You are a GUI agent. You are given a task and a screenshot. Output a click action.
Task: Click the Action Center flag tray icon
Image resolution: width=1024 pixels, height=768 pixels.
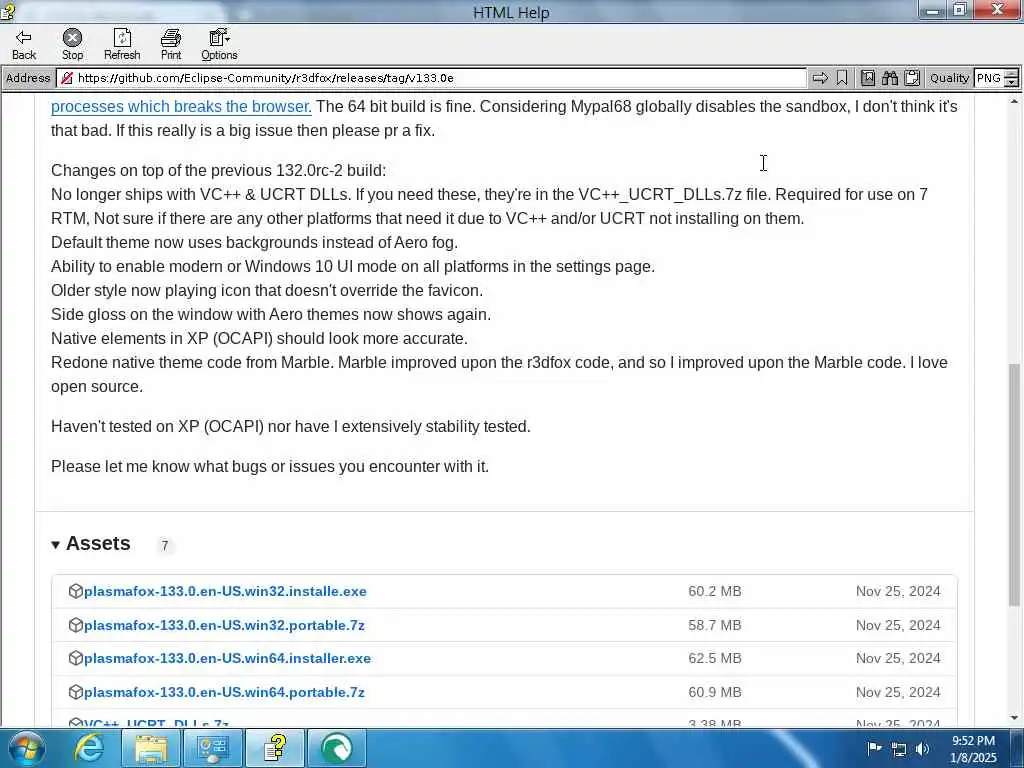pos(874,748)
